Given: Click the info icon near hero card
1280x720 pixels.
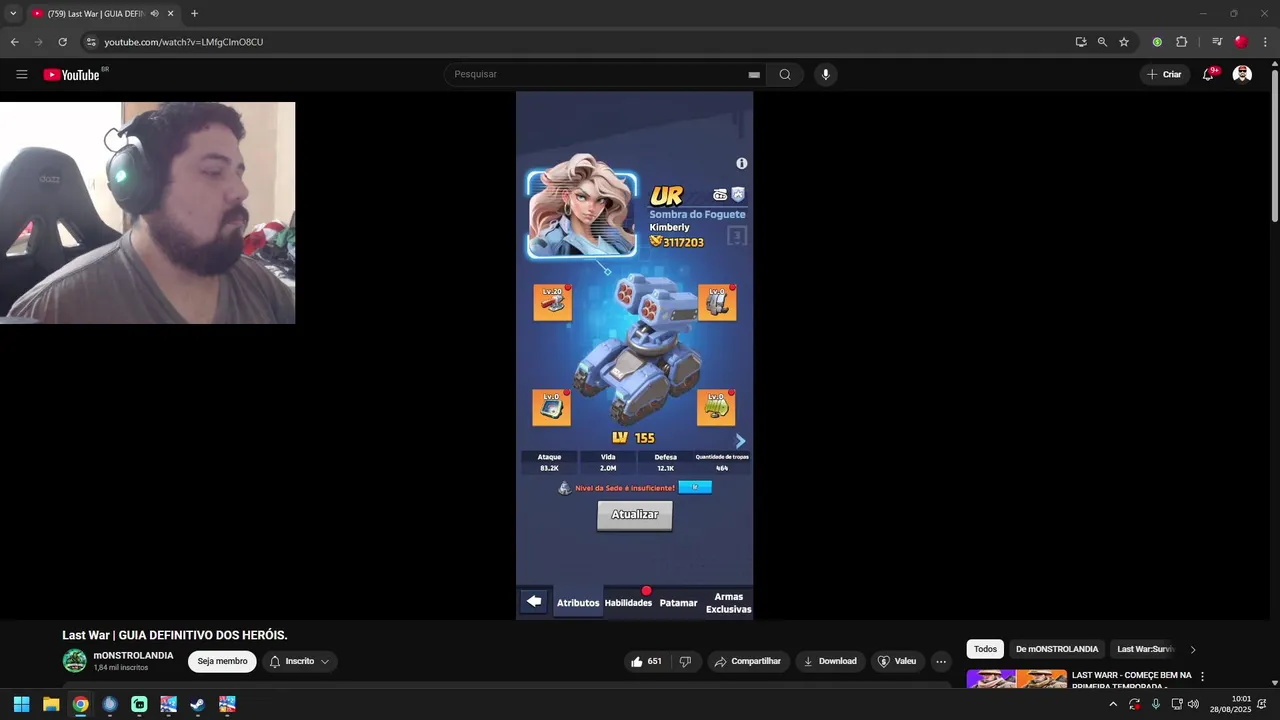Looking at the screenshot, I should 742,163.
